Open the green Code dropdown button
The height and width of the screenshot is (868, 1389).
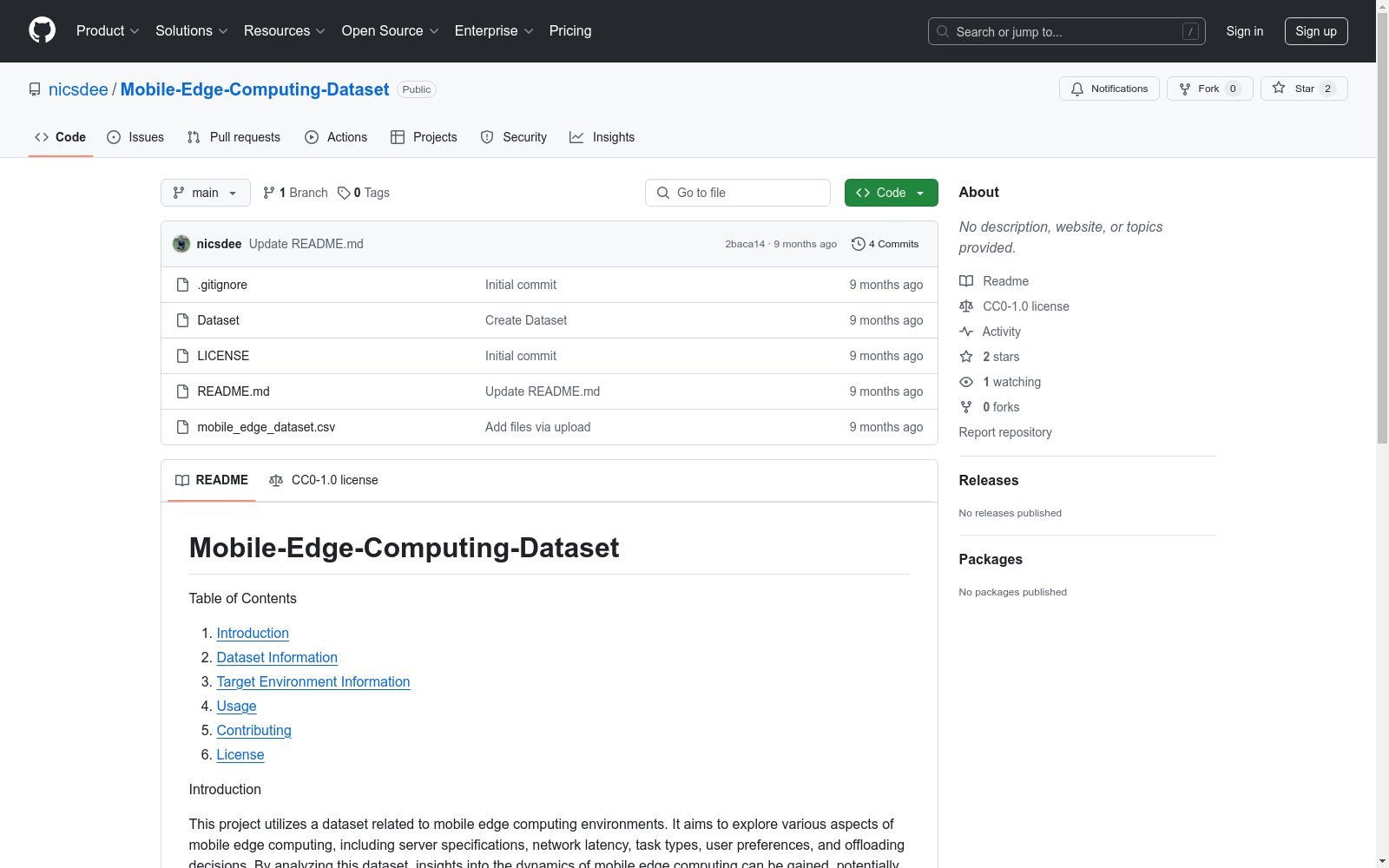pos(892,193)
